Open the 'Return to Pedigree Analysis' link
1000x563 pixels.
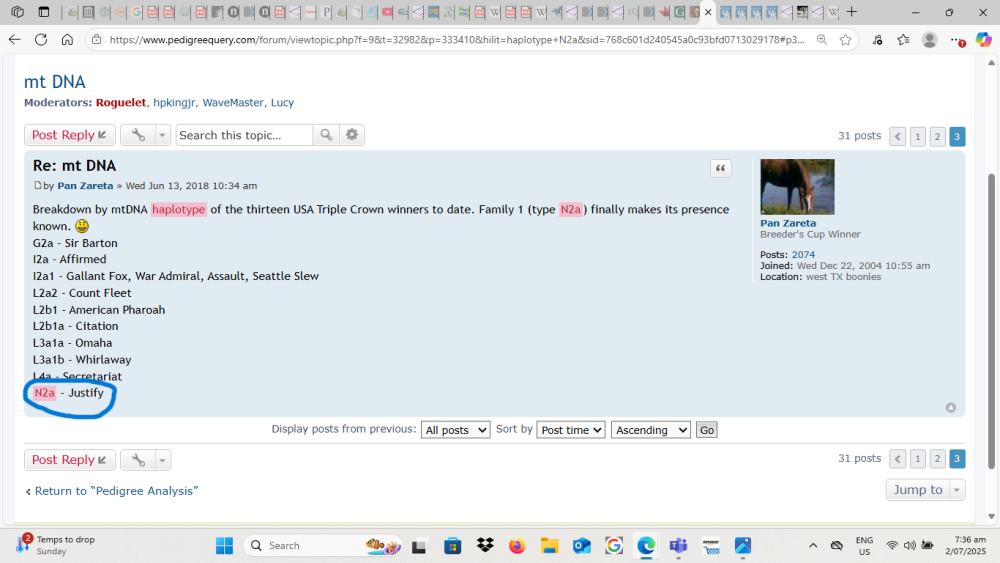pos(112,491)
